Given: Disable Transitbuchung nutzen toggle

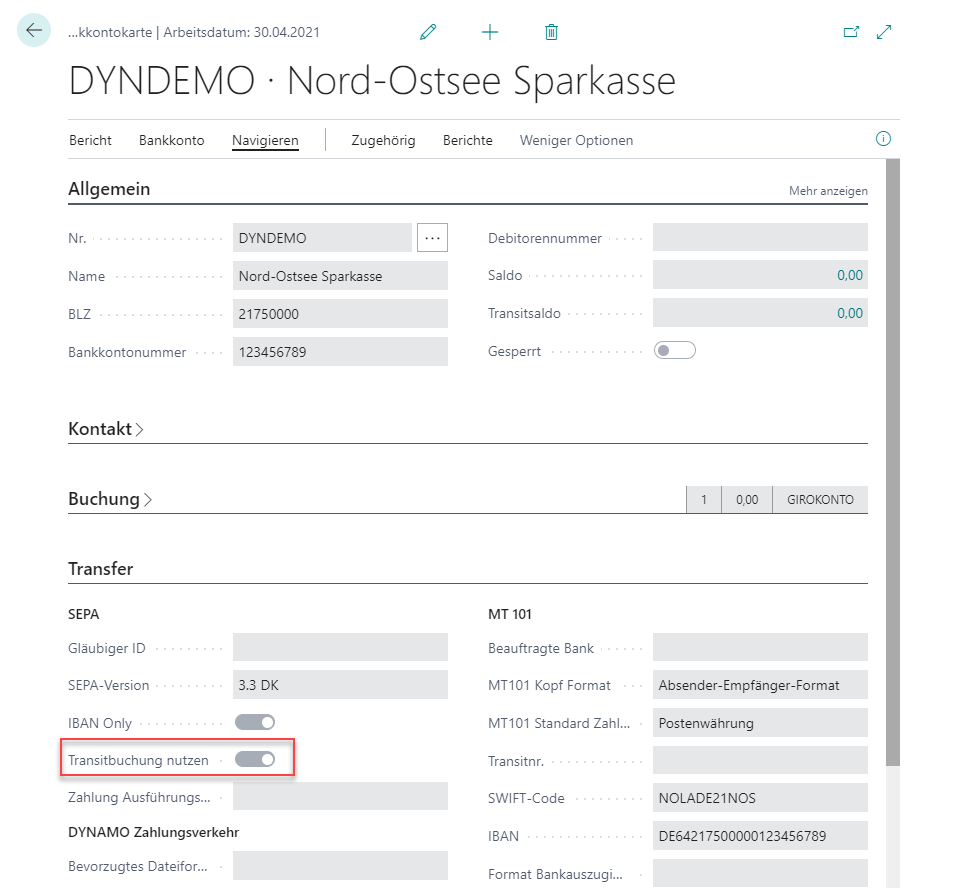Looking at the screenshot, I should click(254, 760).
